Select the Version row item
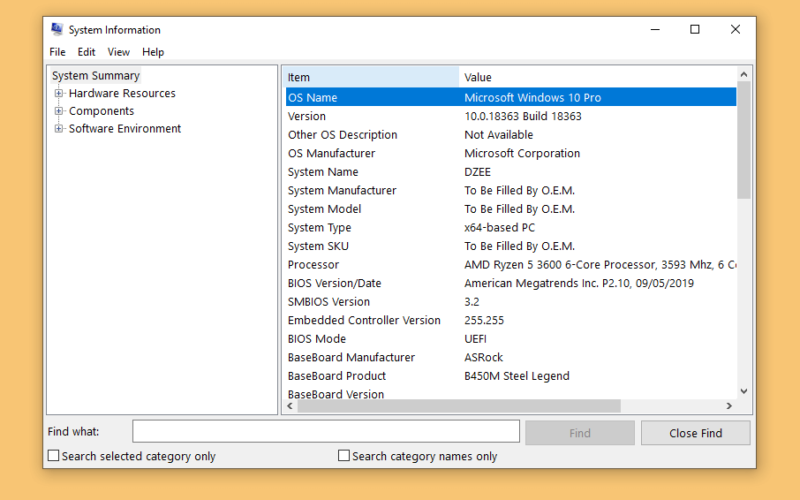 coord(511,116)
